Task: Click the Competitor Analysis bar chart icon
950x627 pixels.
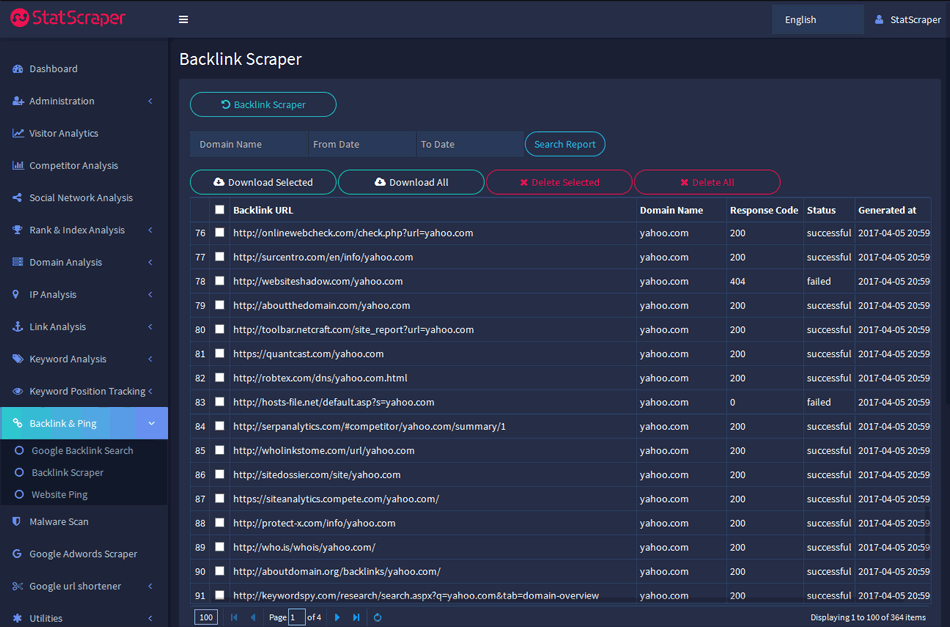Action: click(18, 165)
